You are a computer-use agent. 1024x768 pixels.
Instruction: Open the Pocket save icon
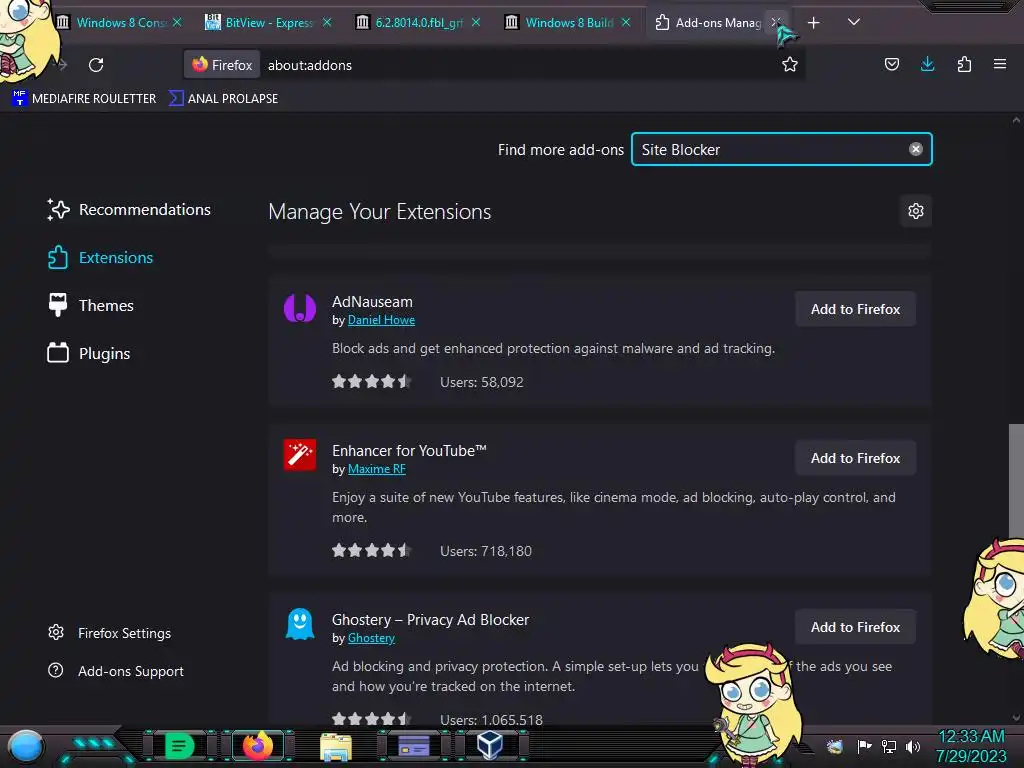coord(891,64)
